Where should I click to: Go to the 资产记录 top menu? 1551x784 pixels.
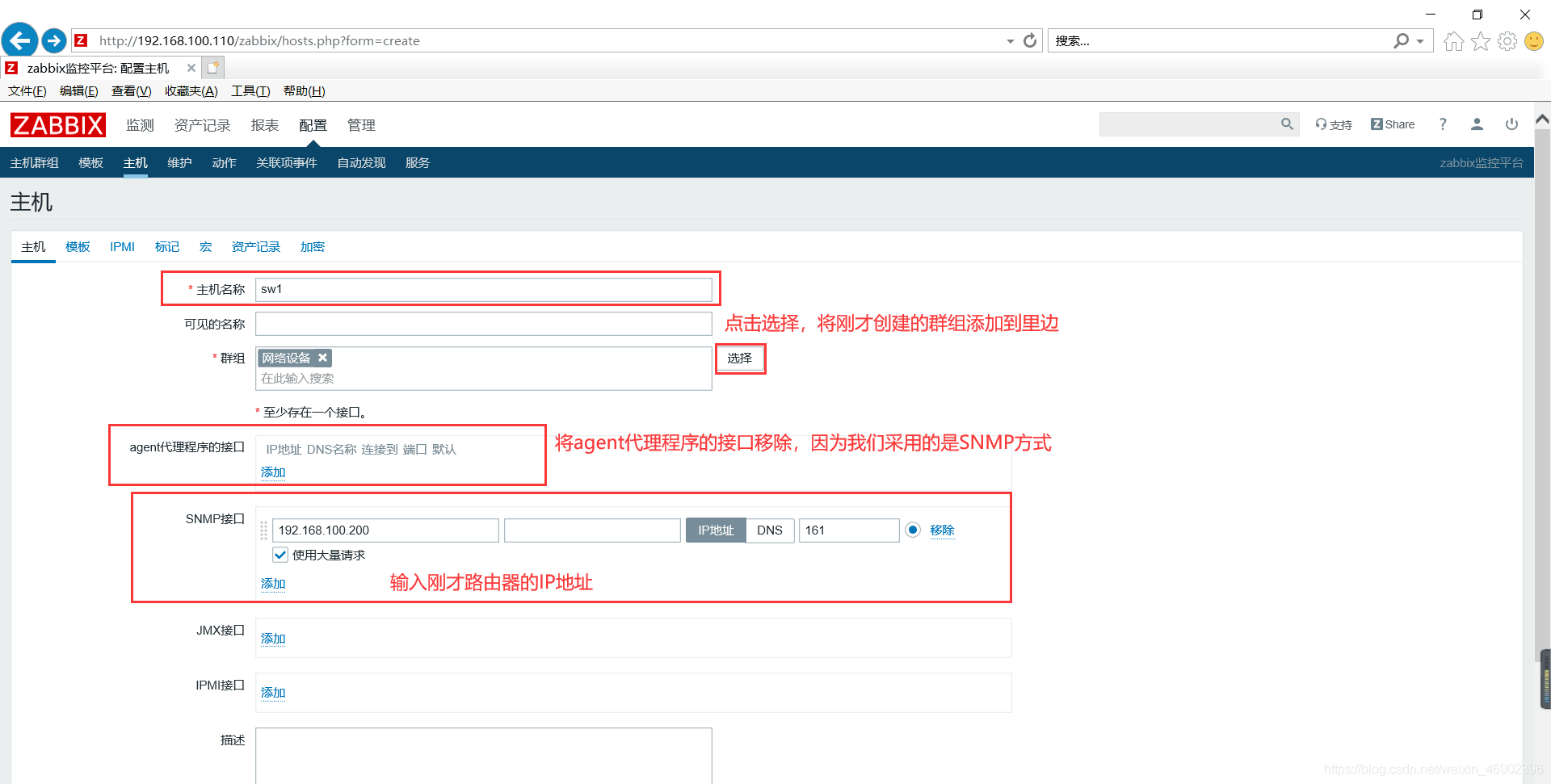coord(202,125)
